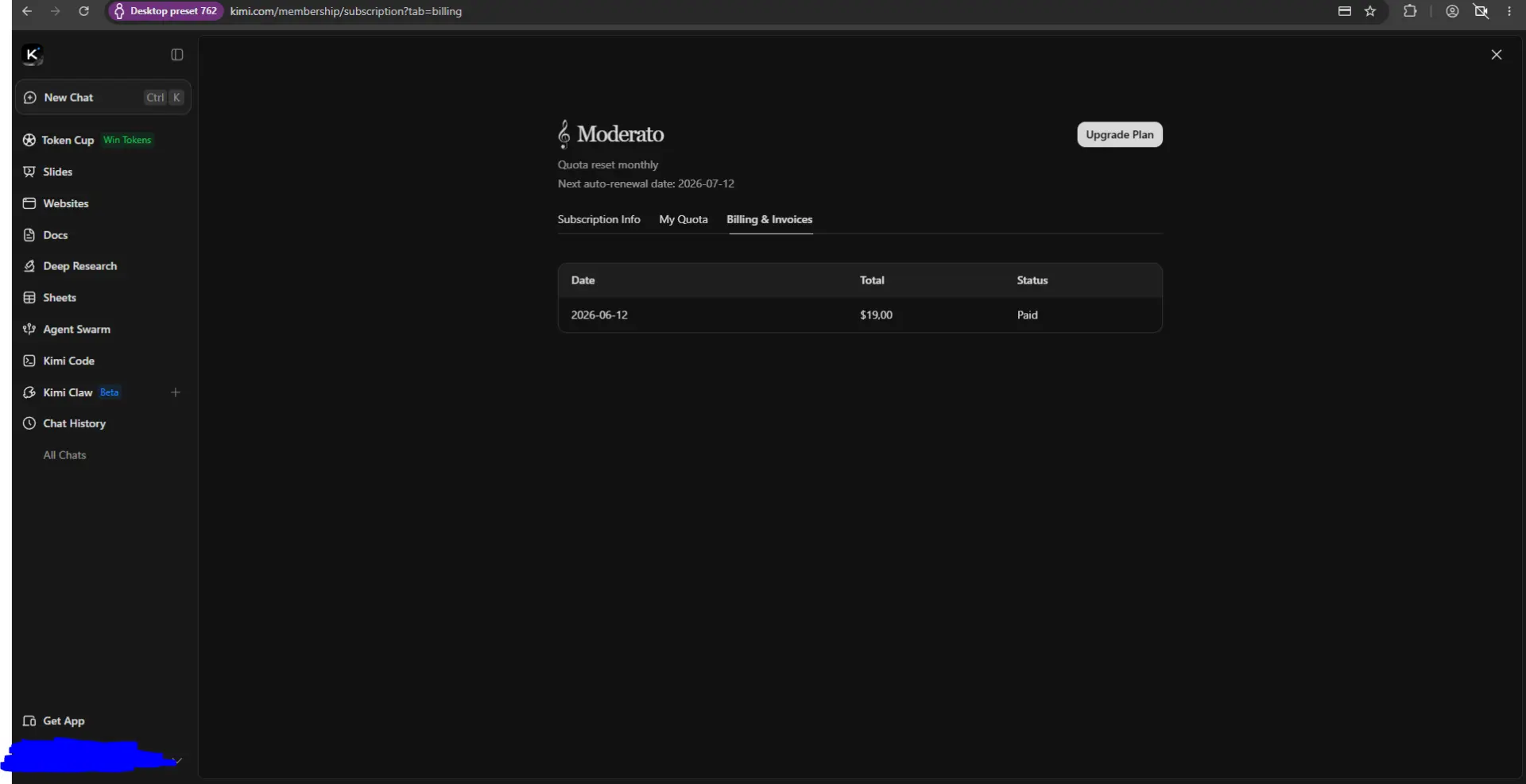The height and width of the screenshot is (784, 1526).
Task: Open the browser profile icon
Action: pos(1452,11)
